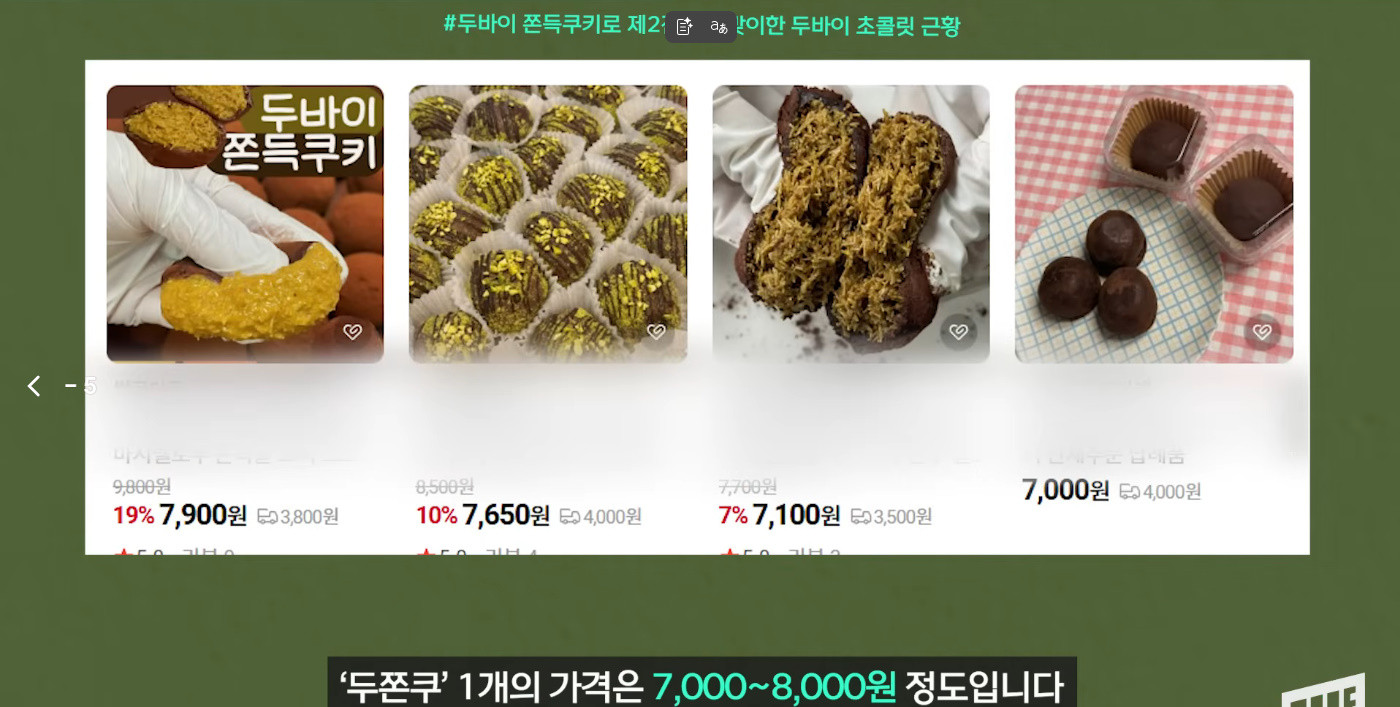The height and width of the screenshot is (707, 1400).
Task: Click the 19% 7,900원 discounted price
Action: point(180,516)
